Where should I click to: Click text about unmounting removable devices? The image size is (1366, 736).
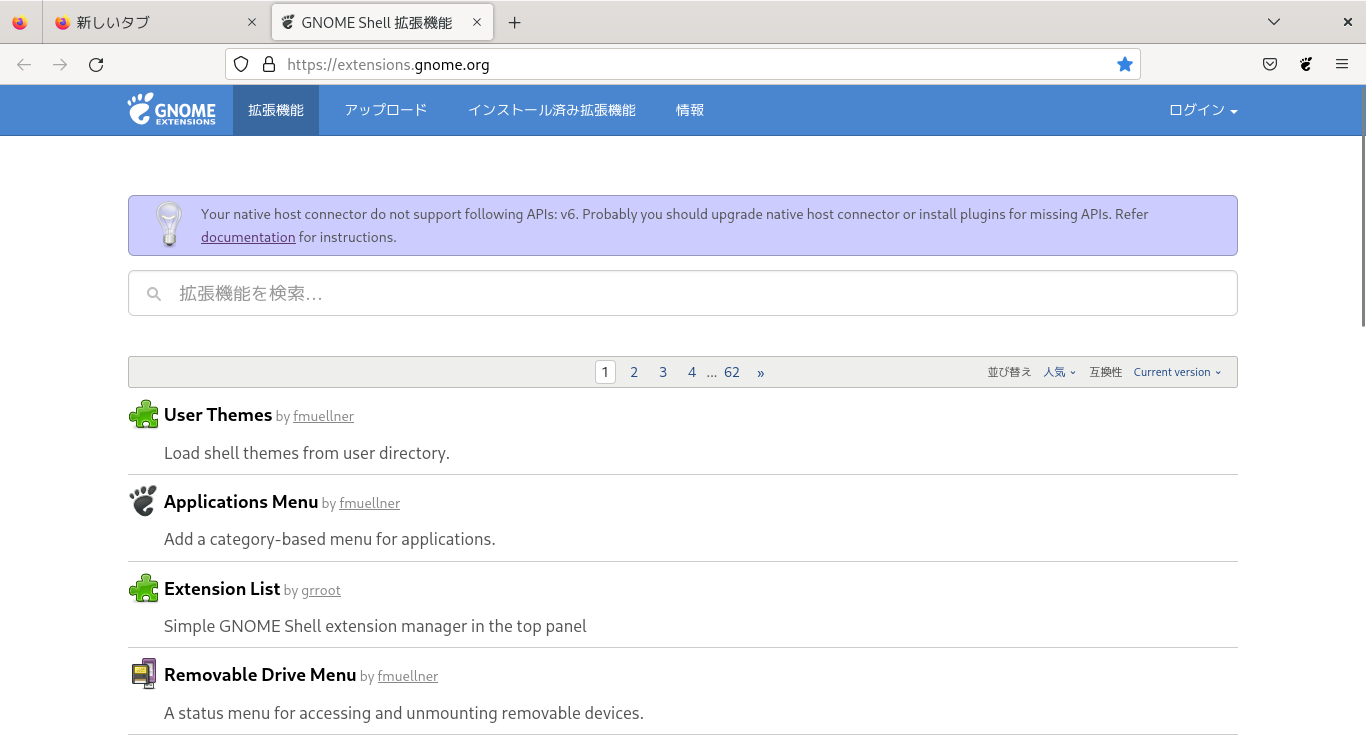click(x=404, y=713)
